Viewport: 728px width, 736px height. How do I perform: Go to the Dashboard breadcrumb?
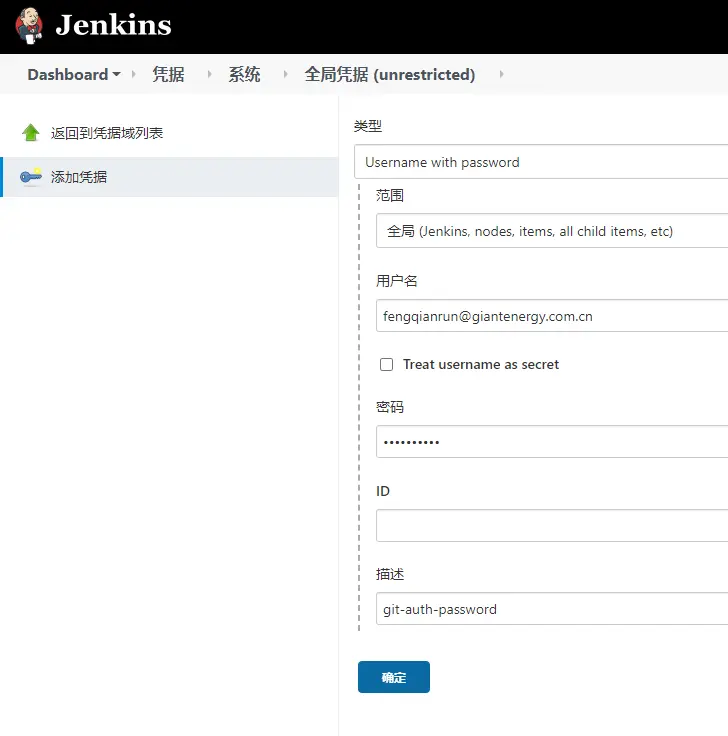coord(67,75)
